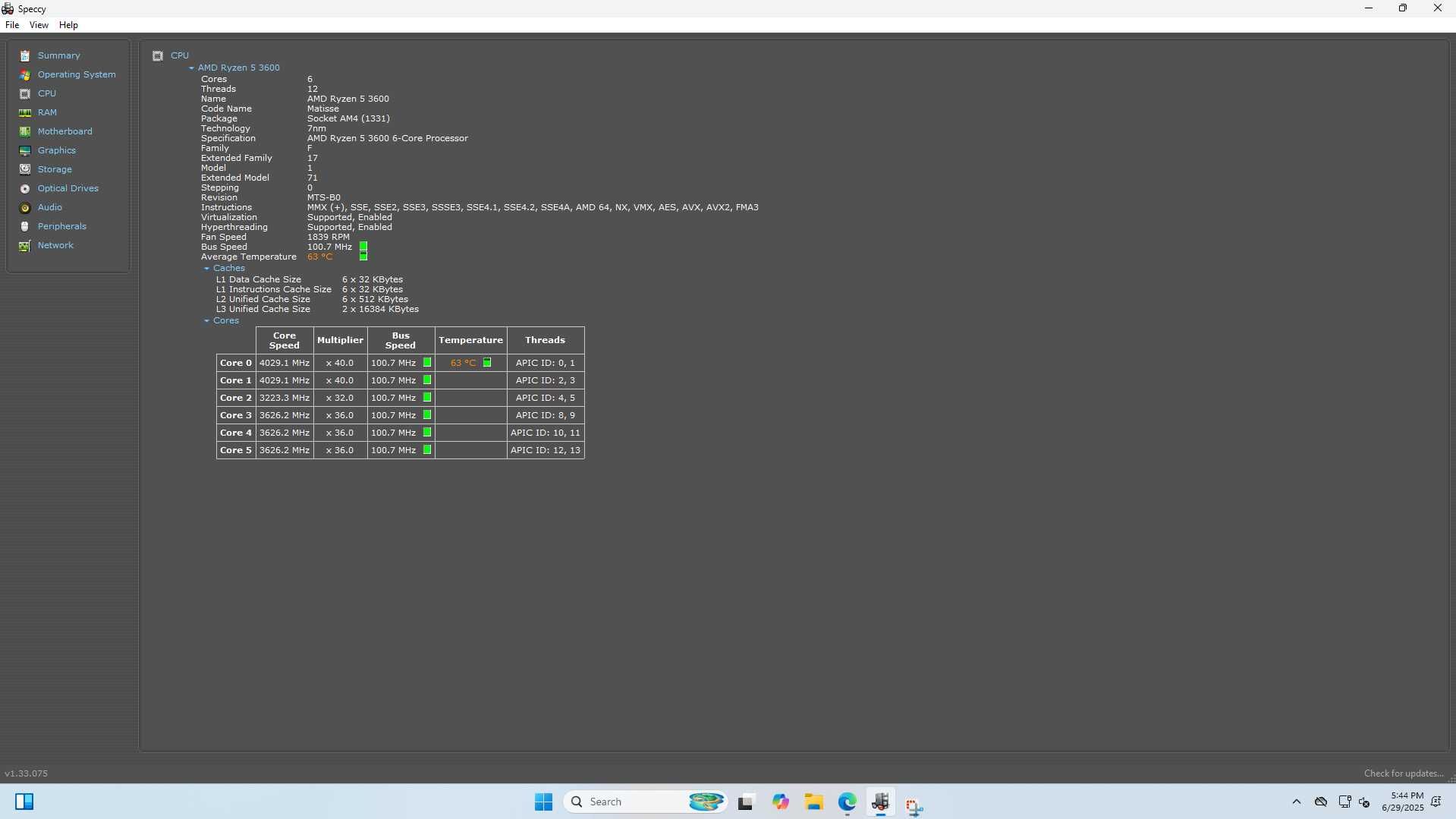Screen dimensions: 1456x819
Task: Collapse the Caches section arrow
Action: (206, 269)
